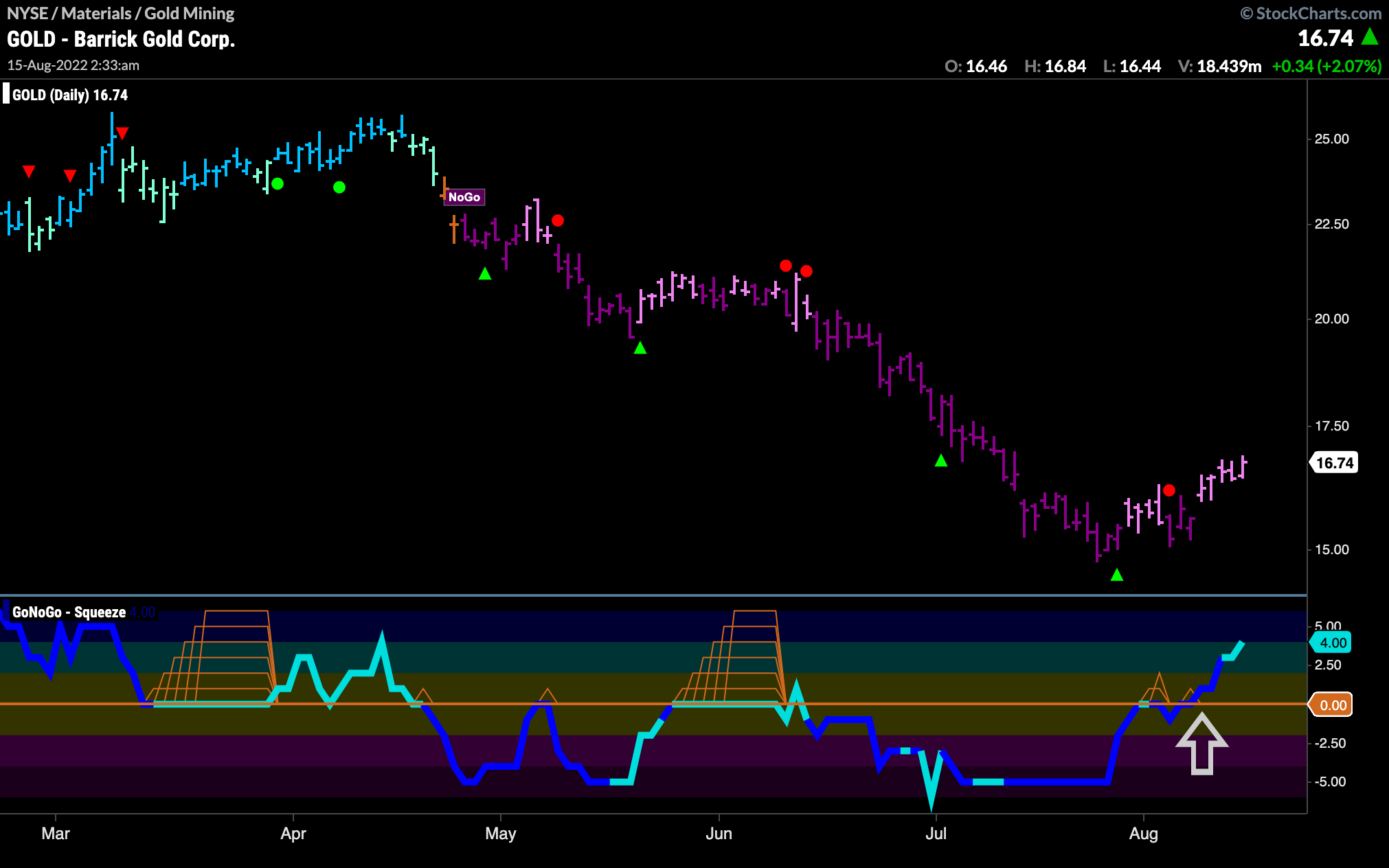Click the first red down triangle in March

[29, 172]
